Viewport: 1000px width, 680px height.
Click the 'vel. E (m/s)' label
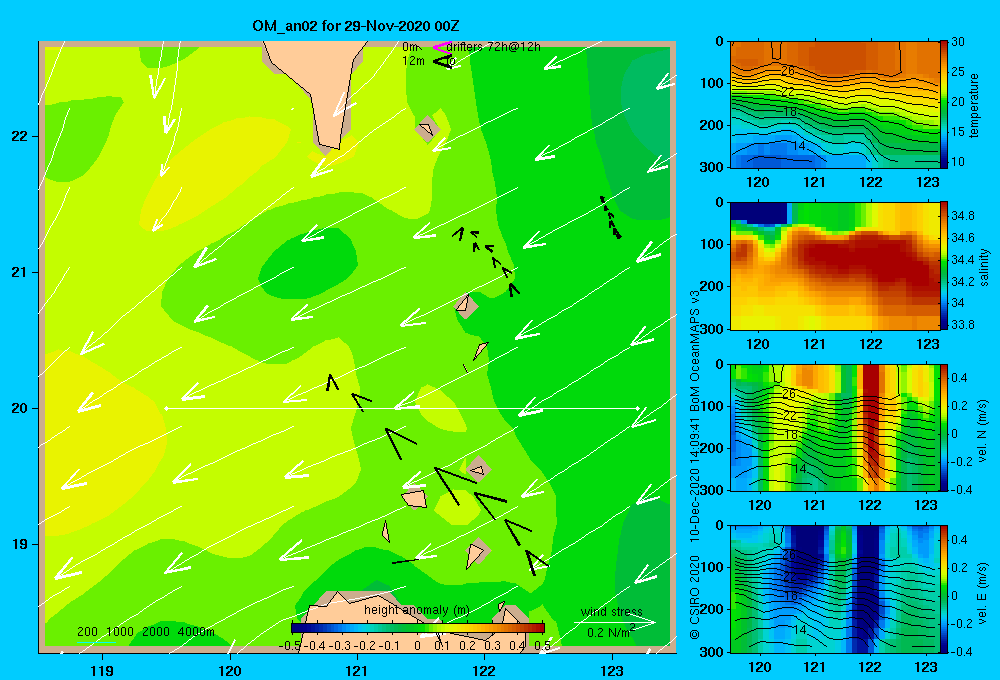(983, 593)
